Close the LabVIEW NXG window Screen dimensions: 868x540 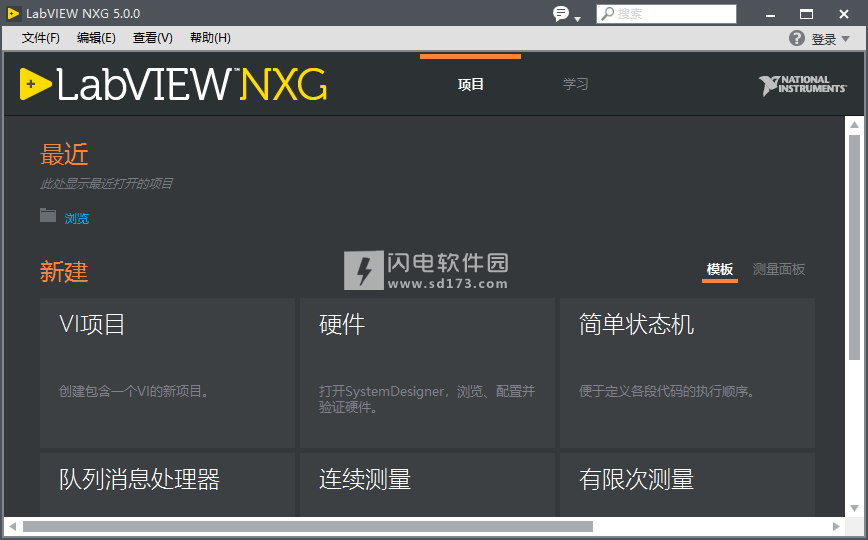tap(844, 14)
